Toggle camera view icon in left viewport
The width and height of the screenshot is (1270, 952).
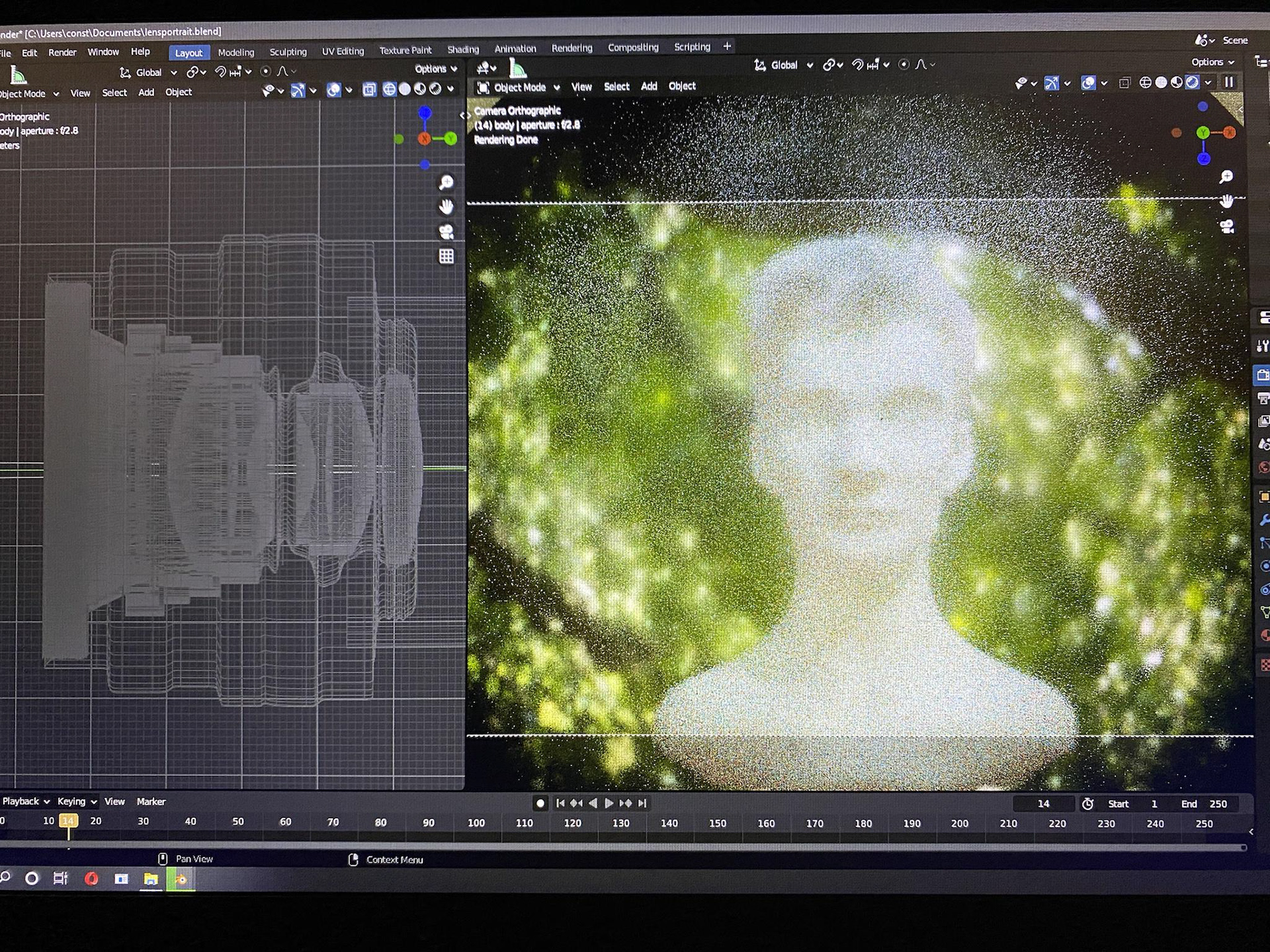click(x=446, y=232)
